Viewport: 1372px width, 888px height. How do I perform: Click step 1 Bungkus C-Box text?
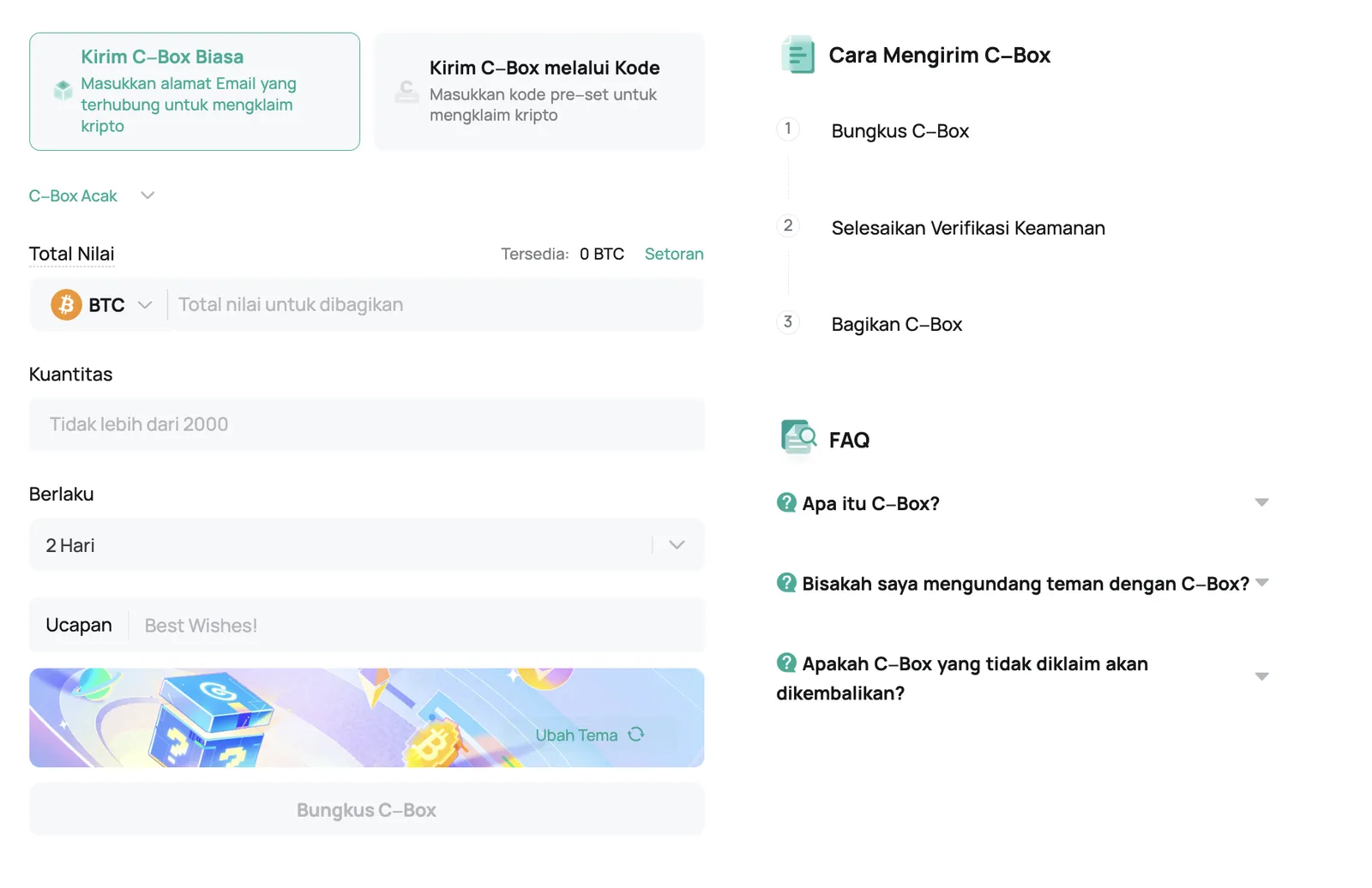[x=900, y=131]
